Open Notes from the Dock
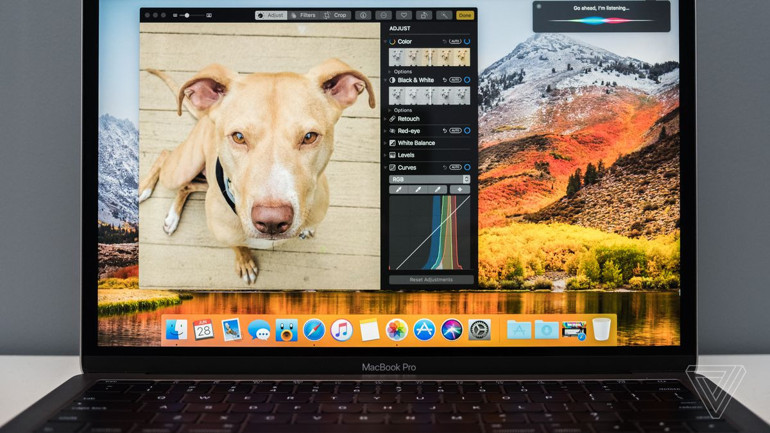Image resolution: width=770 pixels, height=433 pixels. pos(369,329)
